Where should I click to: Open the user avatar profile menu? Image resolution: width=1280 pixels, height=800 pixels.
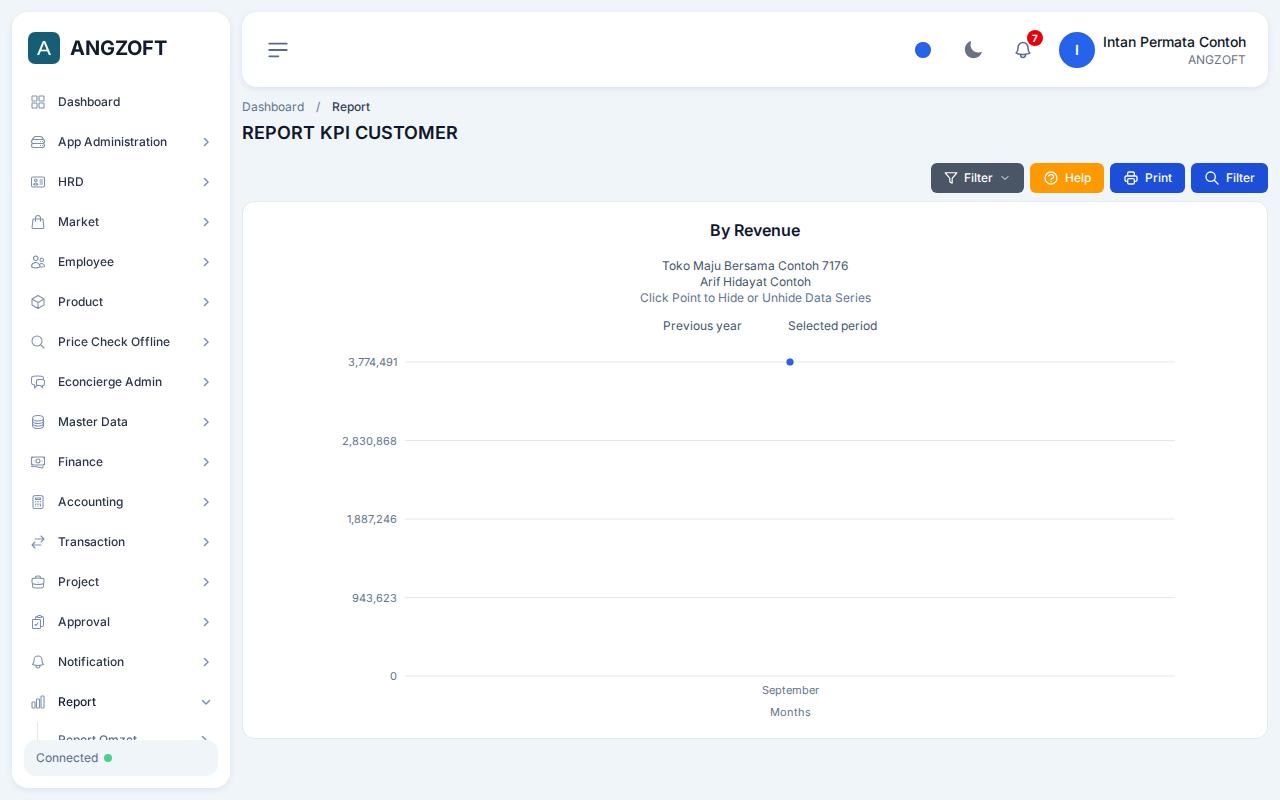pos(1077,50)
